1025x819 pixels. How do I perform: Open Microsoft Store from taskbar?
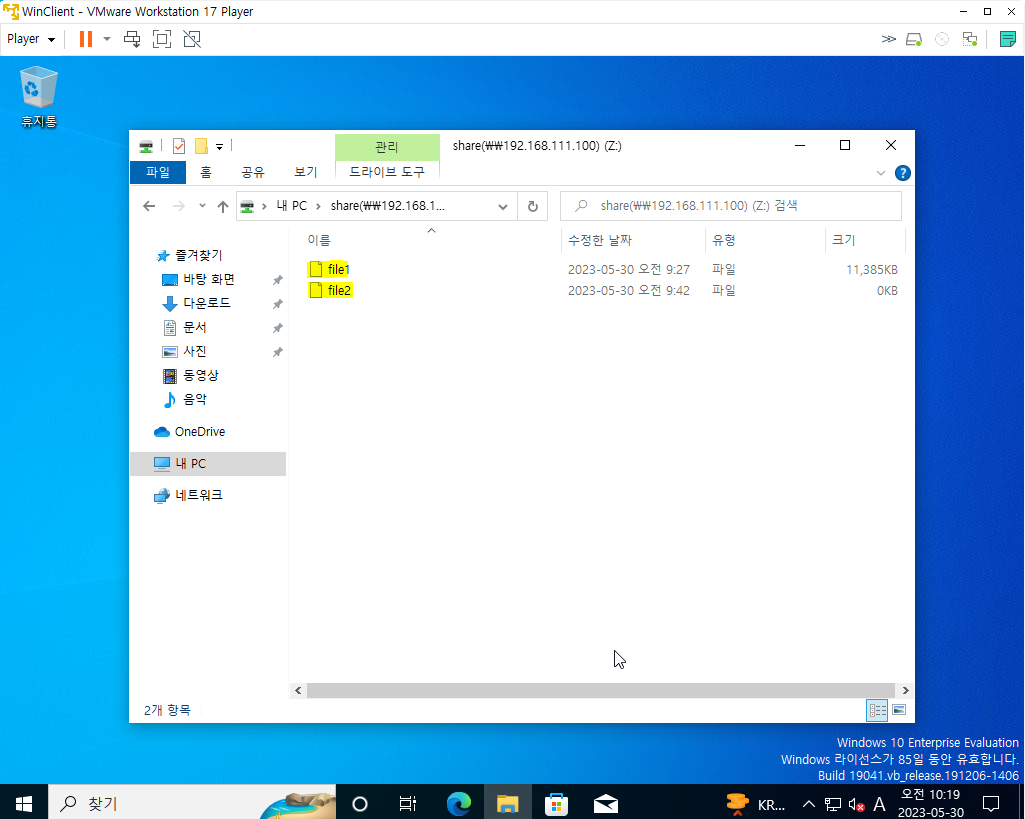click(x=556, y=803)
